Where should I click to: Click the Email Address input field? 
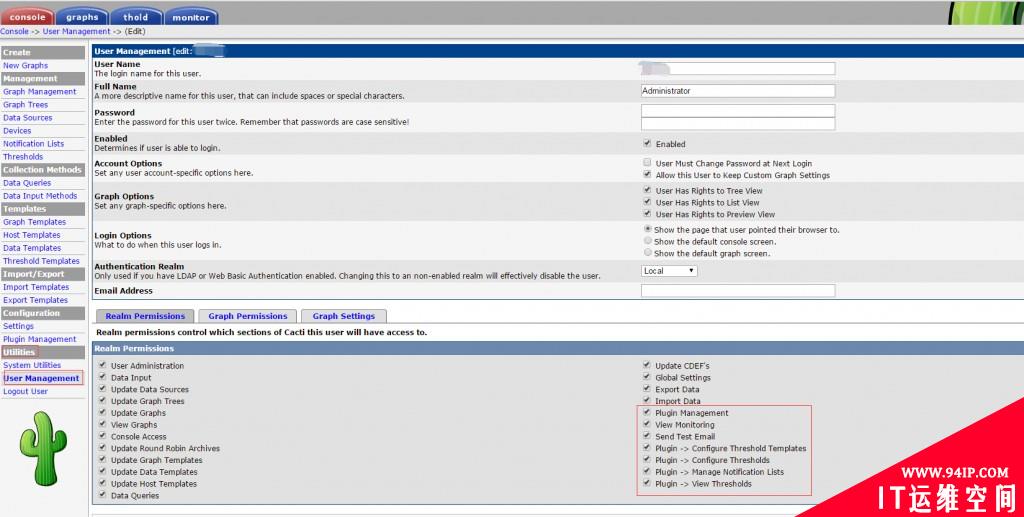738,290
